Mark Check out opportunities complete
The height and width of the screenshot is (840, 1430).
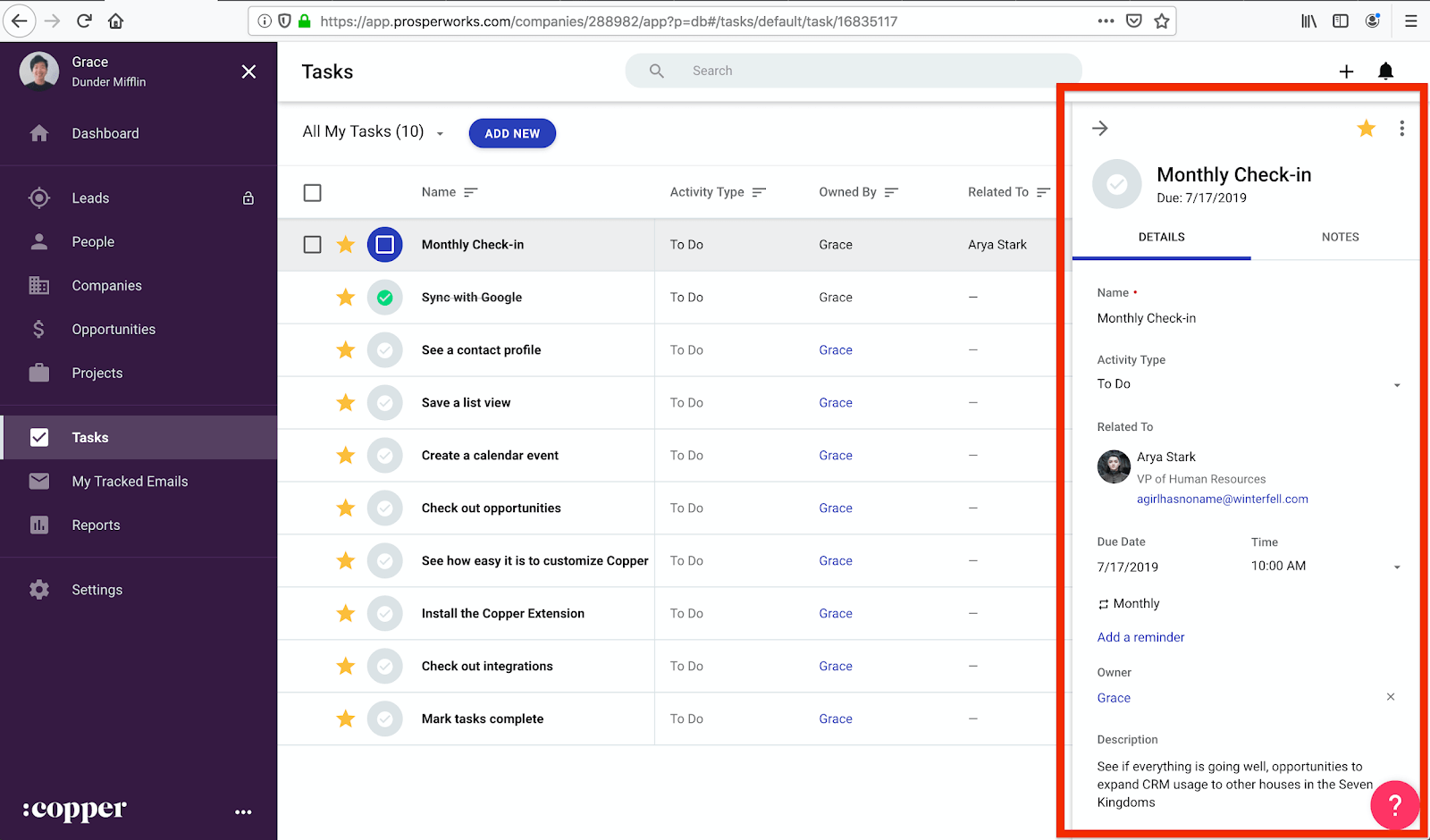coord(384,508)
